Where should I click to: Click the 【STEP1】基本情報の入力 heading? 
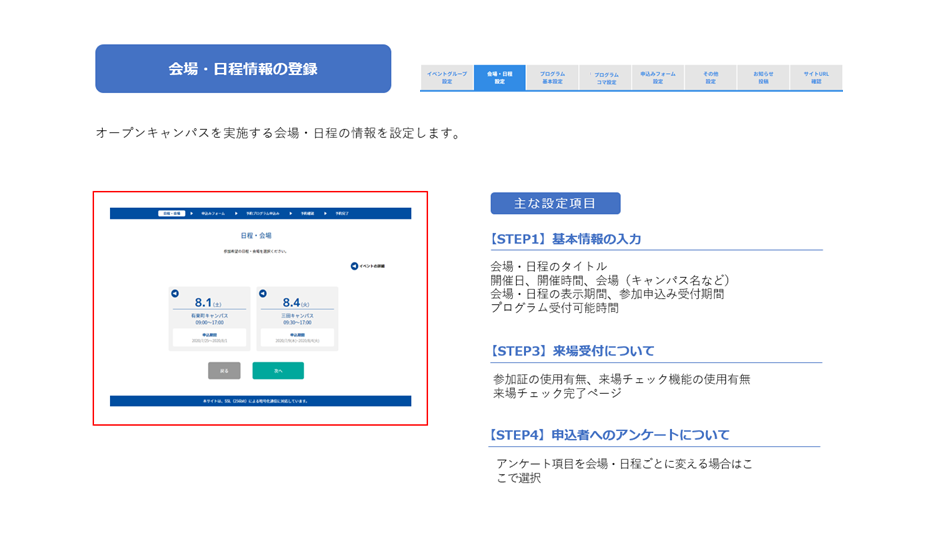[x=565, y=239]
